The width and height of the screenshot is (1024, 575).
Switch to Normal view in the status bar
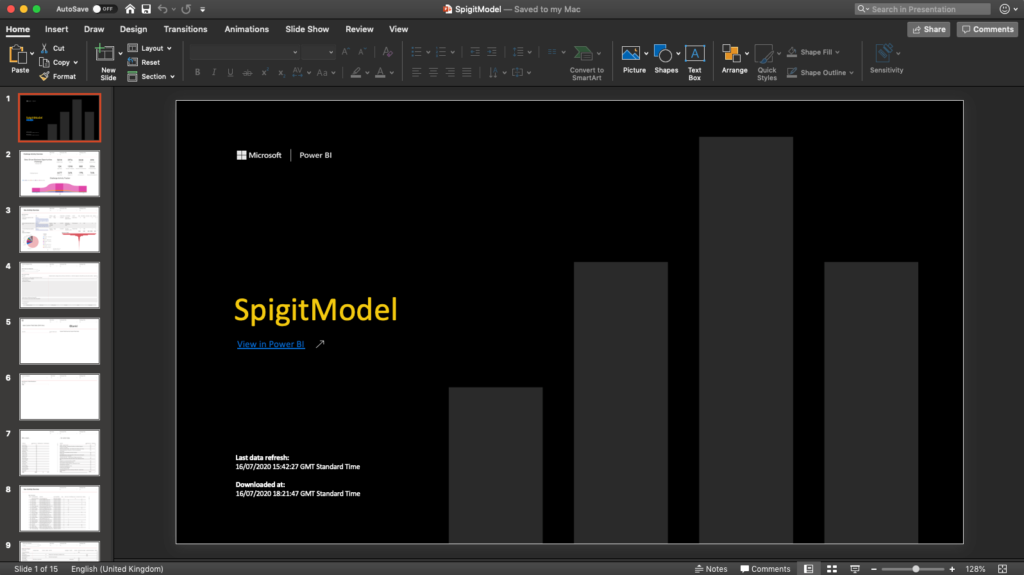[x=808, y=569]
